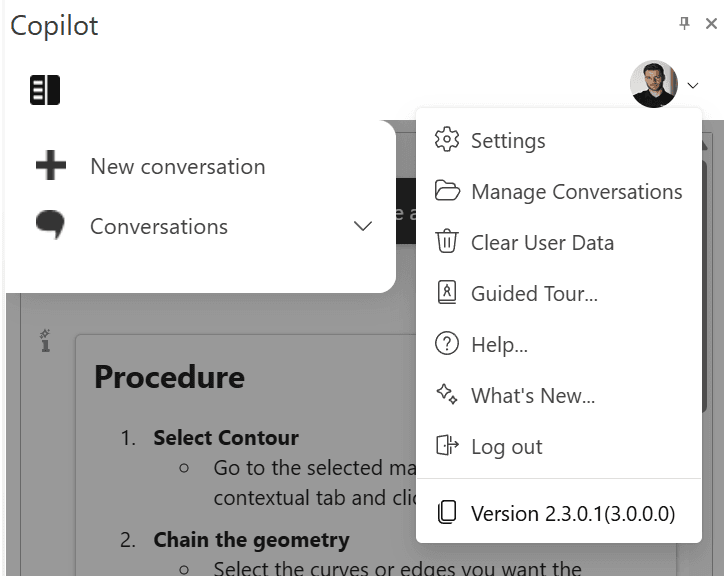Click the trash can icon for Clear User Data
The image size is (724, 576).
click(446, 241)
